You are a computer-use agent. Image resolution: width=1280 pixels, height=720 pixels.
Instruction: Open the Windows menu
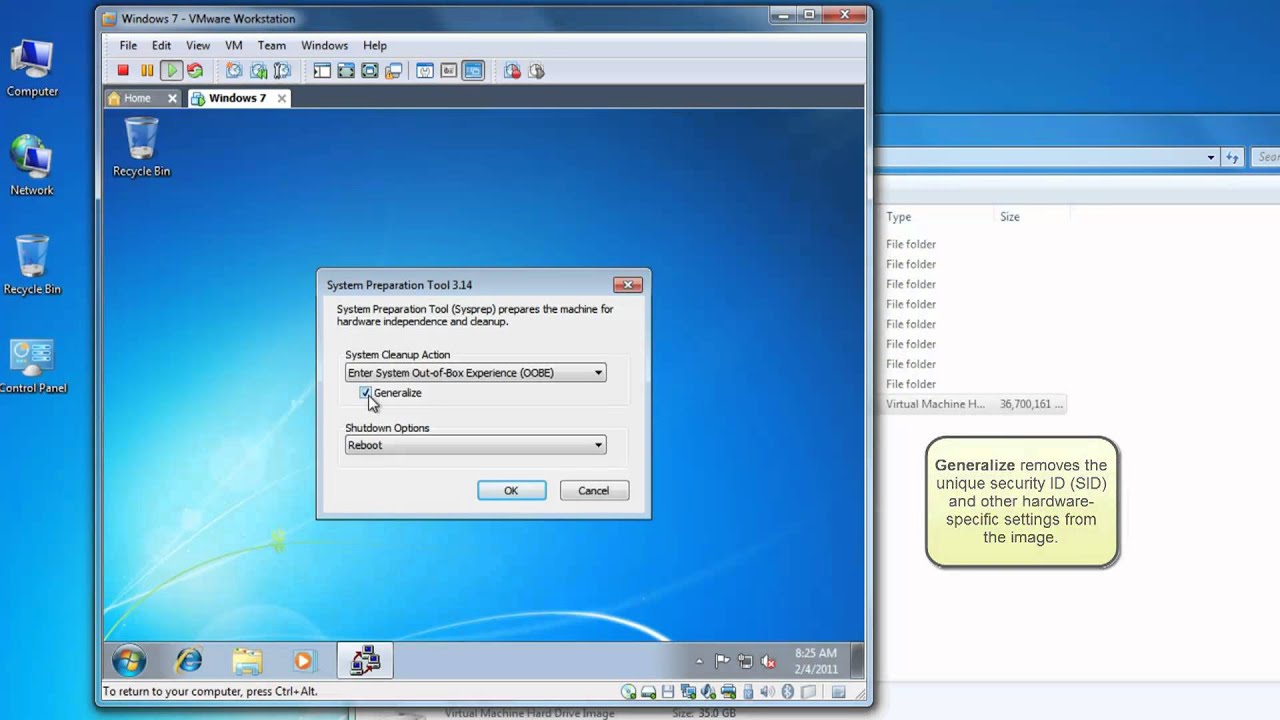[x=324, y=45]
